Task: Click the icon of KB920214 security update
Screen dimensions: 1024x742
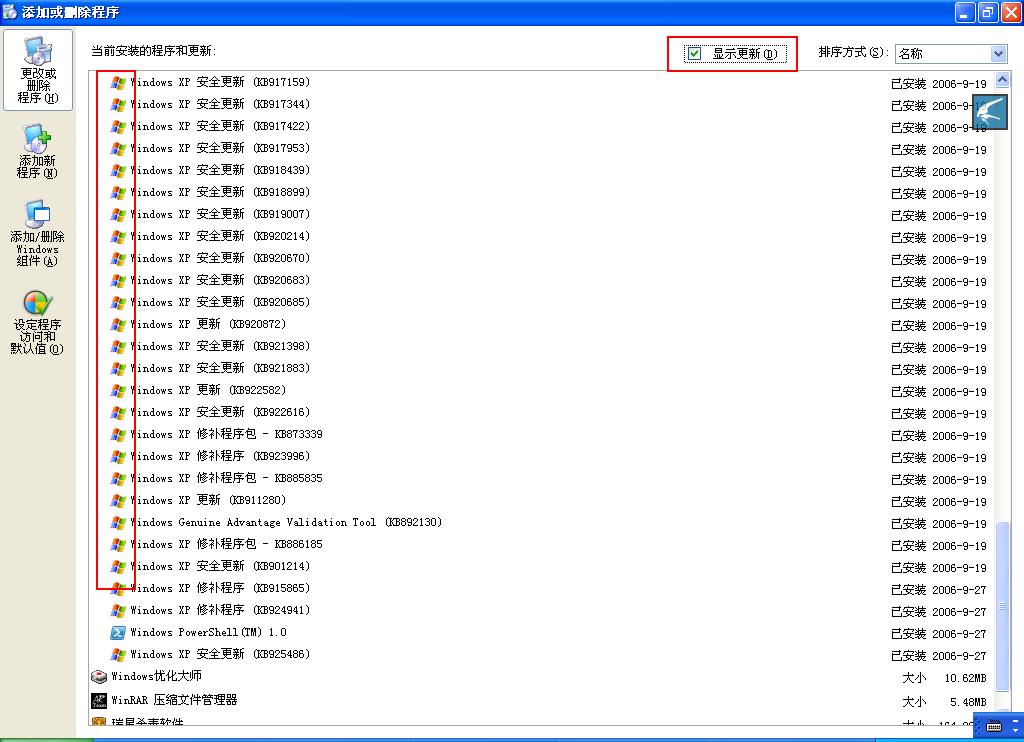Action: pos(118,236)
